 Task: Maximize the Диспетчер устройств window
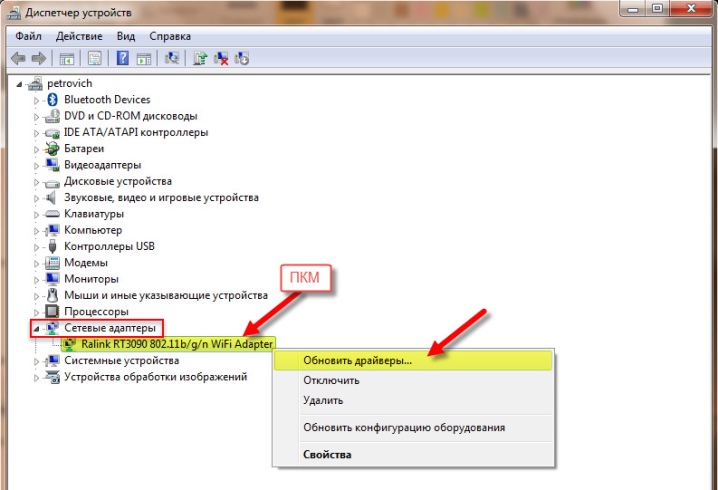tap(658, 8)
